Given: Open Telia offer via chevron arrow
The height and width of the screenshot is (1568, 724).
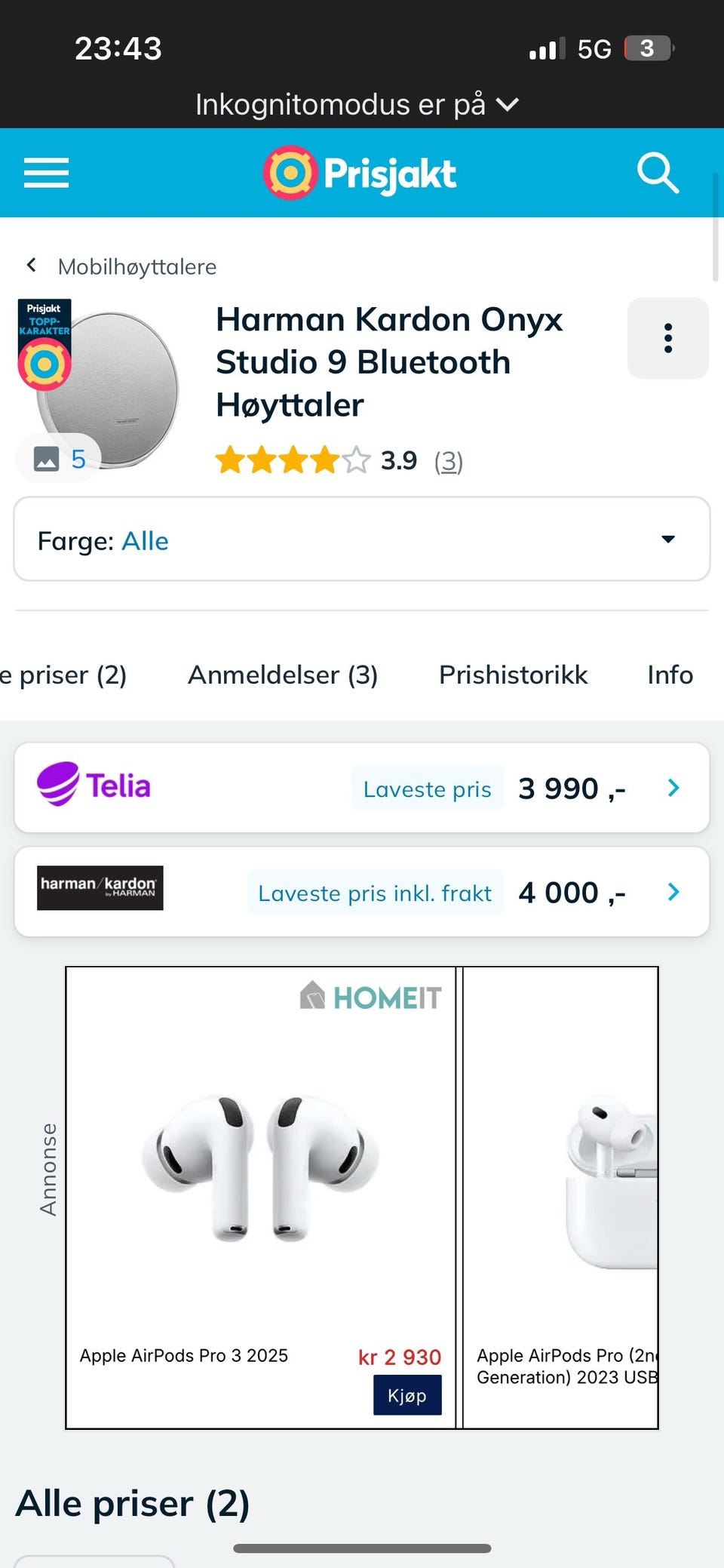Looking at the screenshot, I should point(673,788).
